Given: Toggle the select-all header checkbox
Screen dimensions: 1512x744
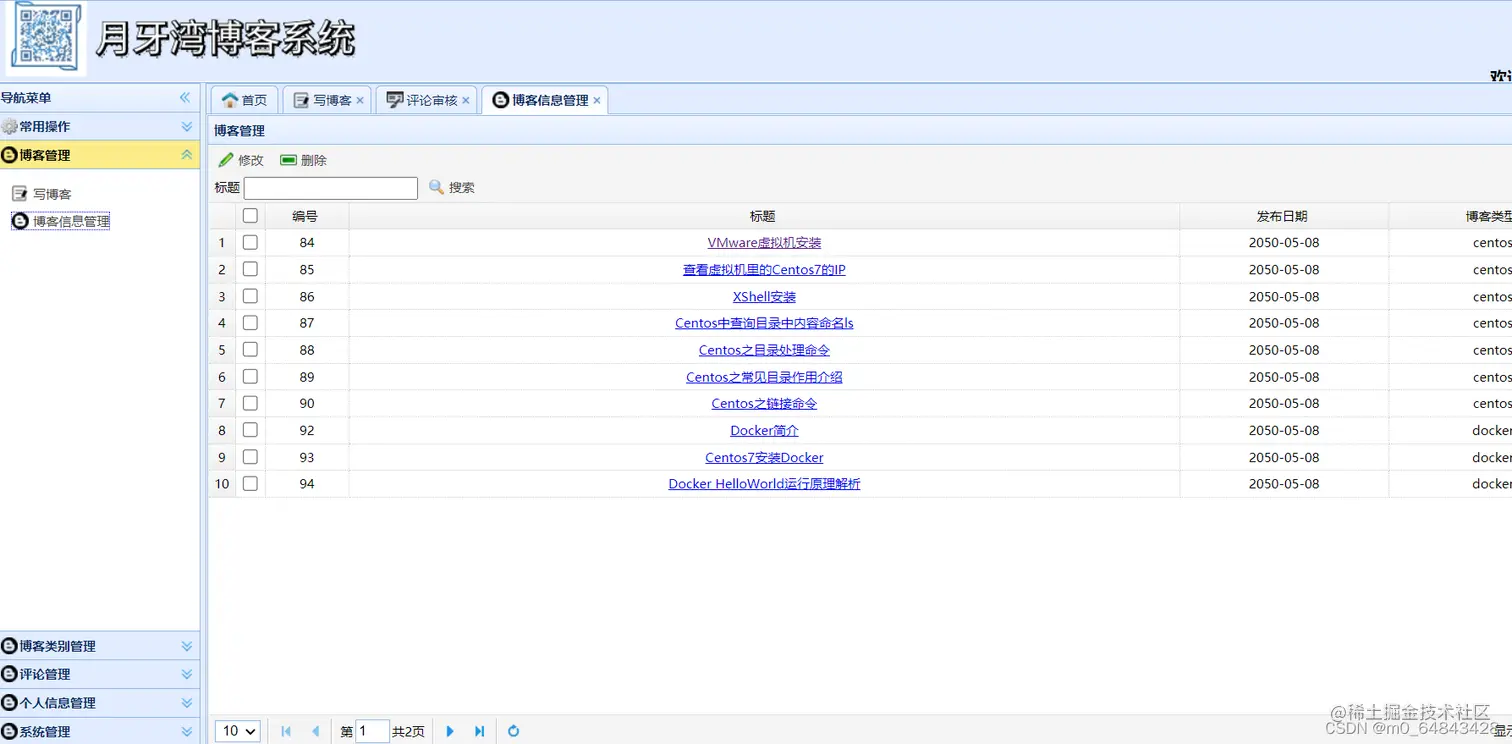Looking at the screenshot, I should (250, 215).
